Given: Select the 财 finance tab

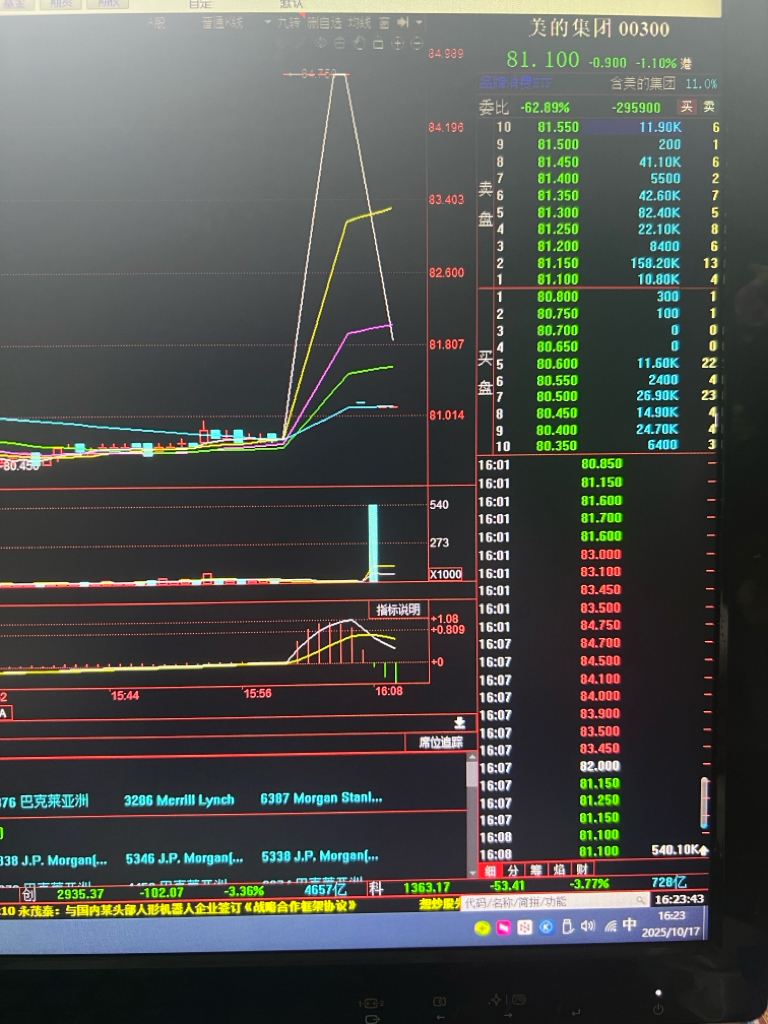Looking at the screenshot, I should tap(582, 869).
